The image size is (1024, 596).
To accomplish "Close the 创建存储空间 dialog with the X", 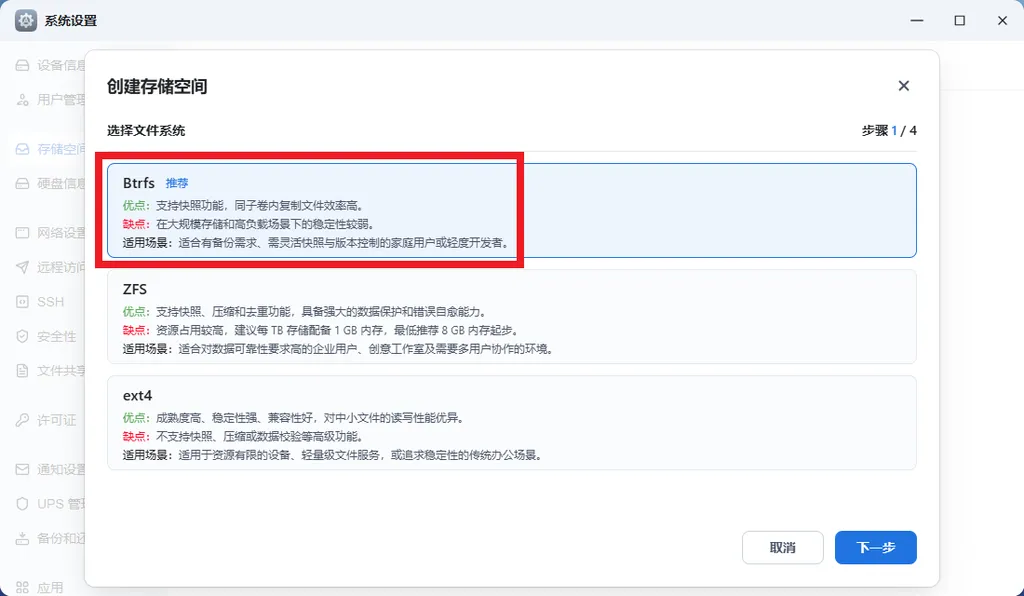I will coord(903,86).
